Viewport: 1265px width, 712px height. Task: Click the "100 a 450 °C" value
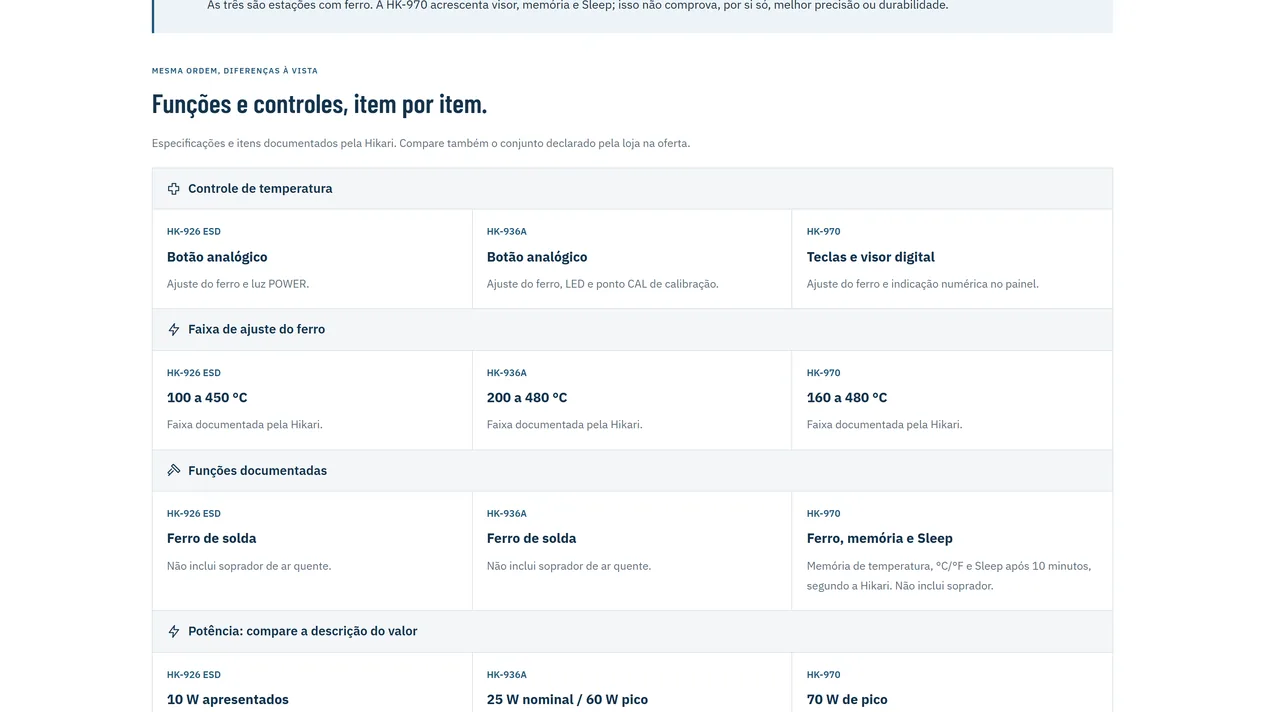(x=207, y=398)
